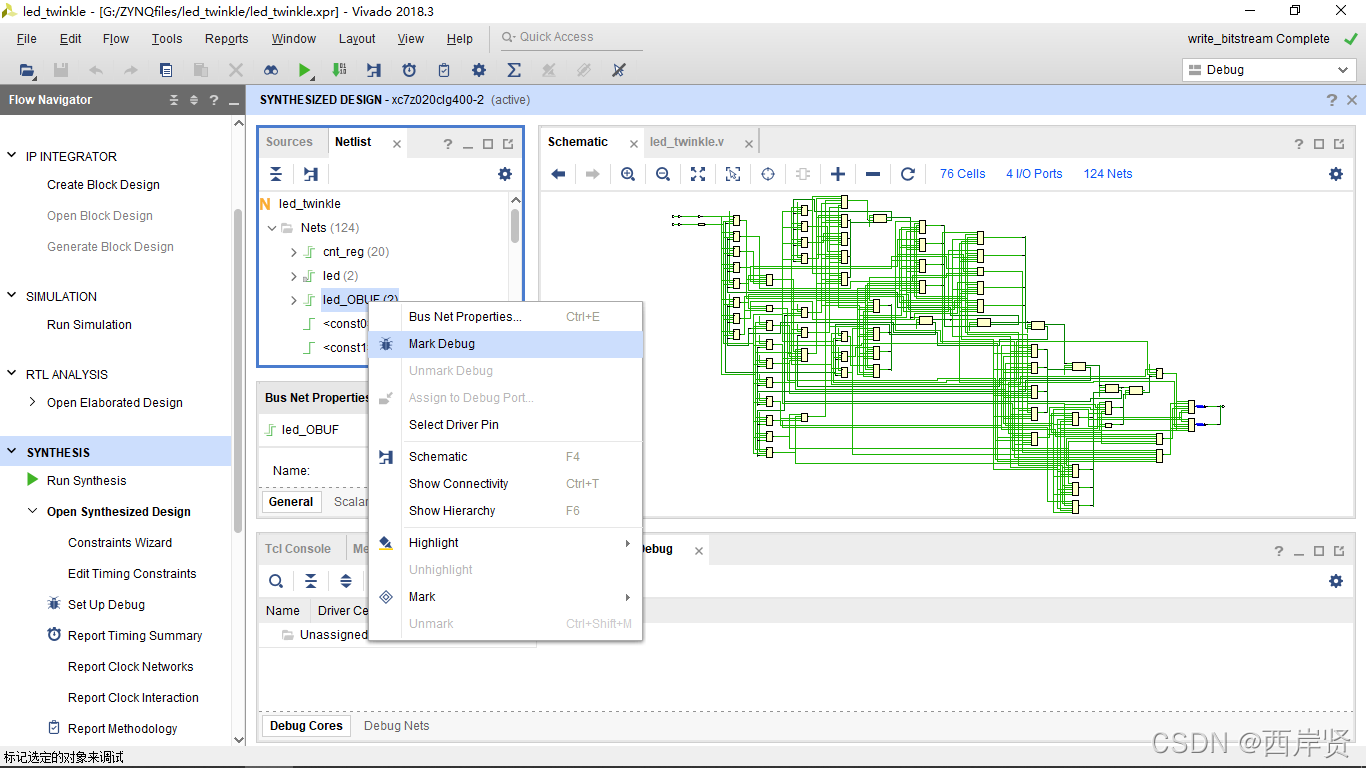Collapse the SYNTHESIS section
The width and height of the screenshot is (1366, 768).
click(12, 452)
